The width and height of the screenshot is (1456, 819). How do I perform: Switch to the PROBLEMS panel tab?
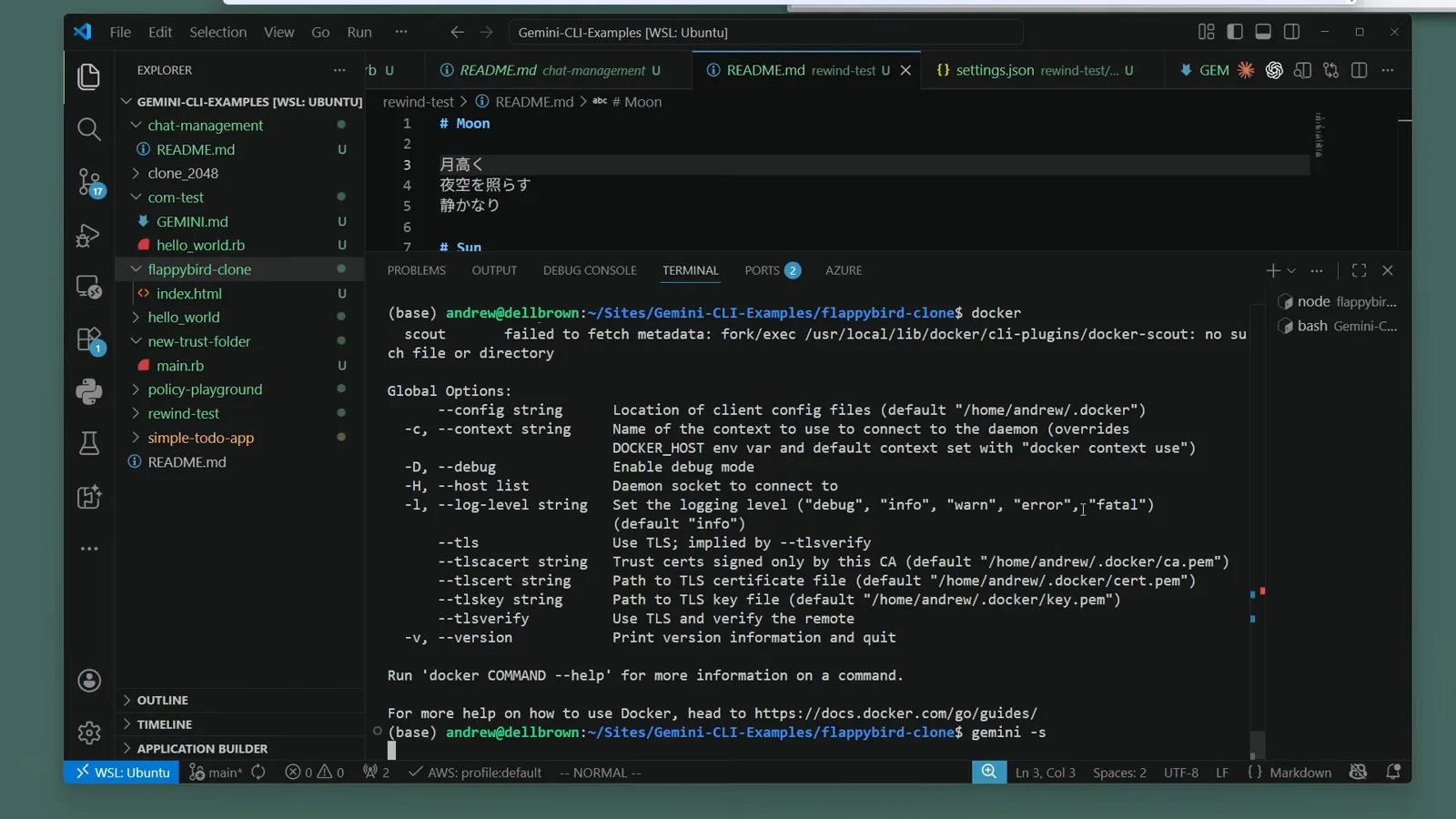tap(416, 270)
